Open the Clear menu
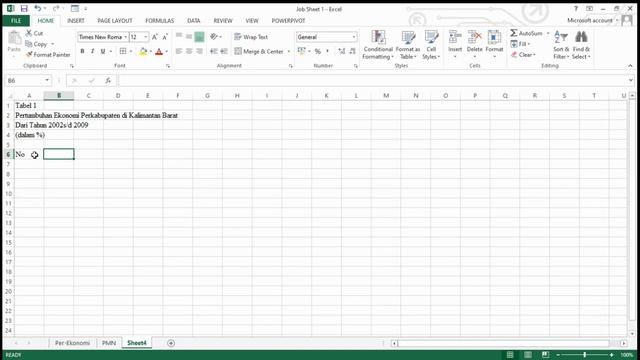The image size is (640, 360). click(x=523, y=55)
